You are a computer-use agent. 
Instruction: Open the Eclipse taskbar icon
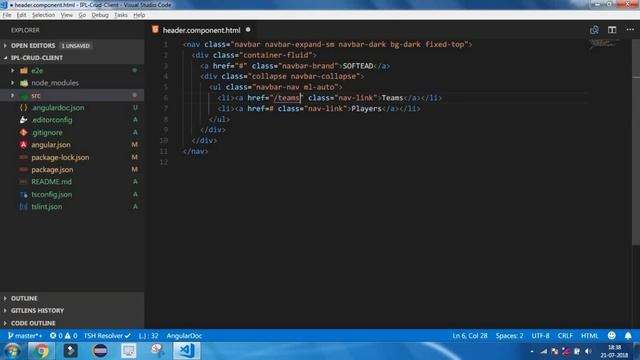point(100,351)
